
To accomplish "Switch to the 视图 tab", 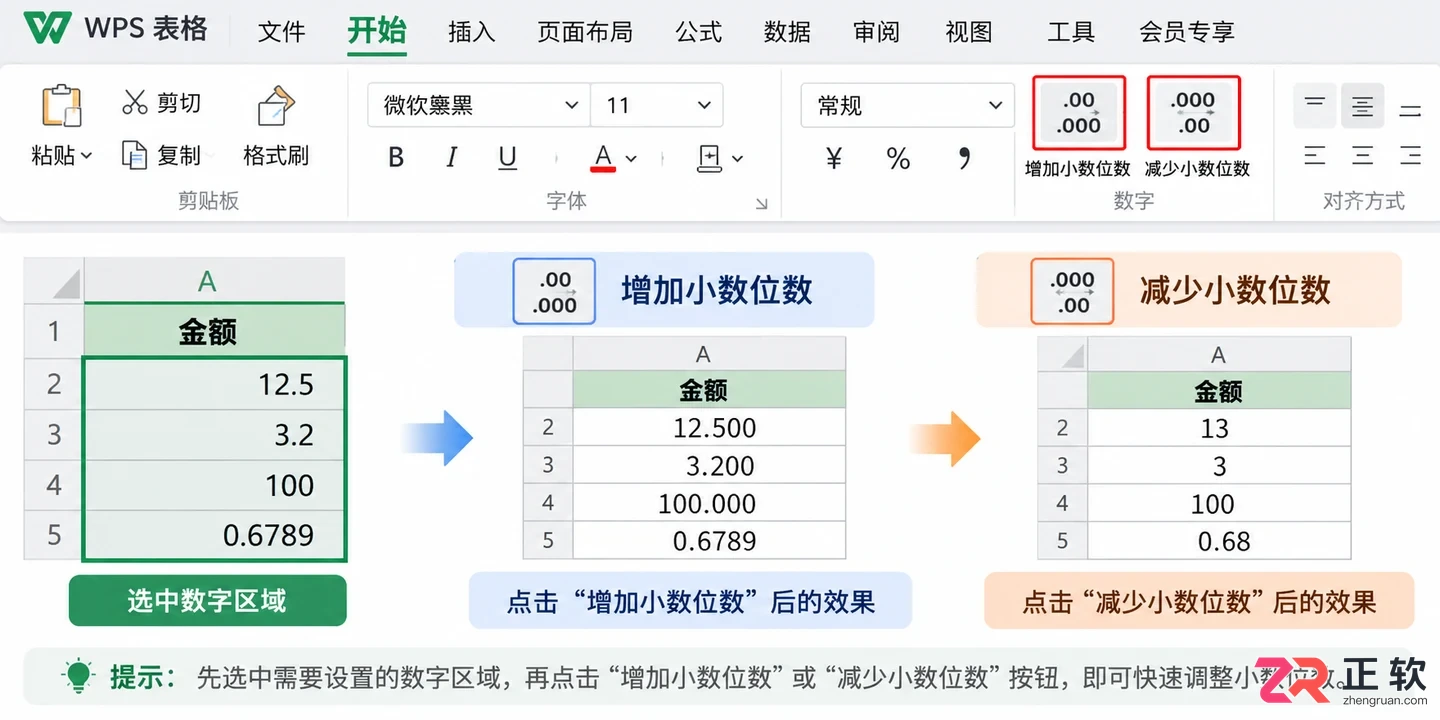I will pyautogui.click(x=969, y=32).
